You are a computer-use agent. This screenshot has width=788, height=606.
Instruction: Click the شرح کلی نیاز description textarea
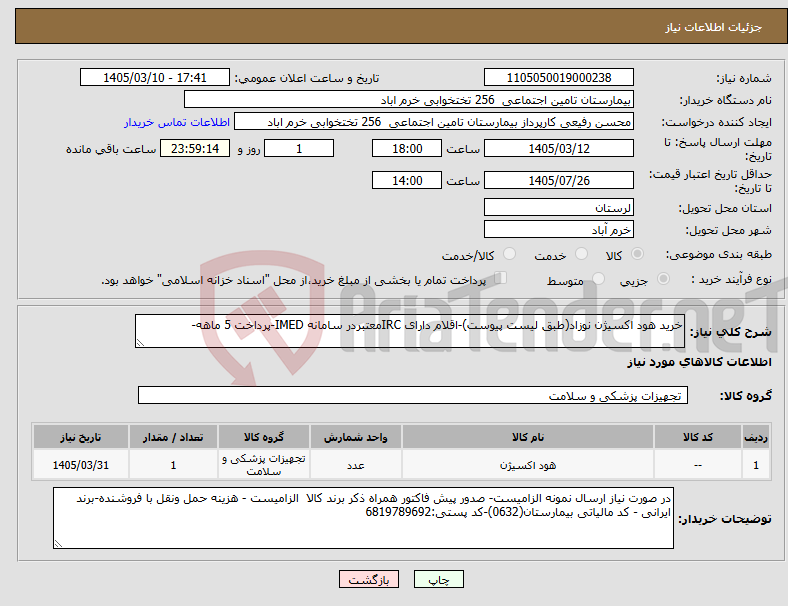point(410,331)
